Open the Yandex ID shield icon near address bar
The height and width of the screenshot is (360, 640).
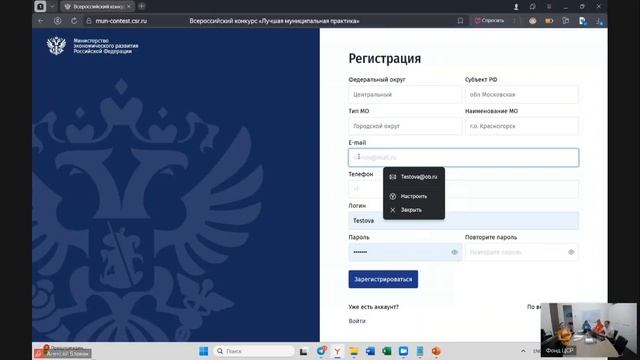coord(58,20)
